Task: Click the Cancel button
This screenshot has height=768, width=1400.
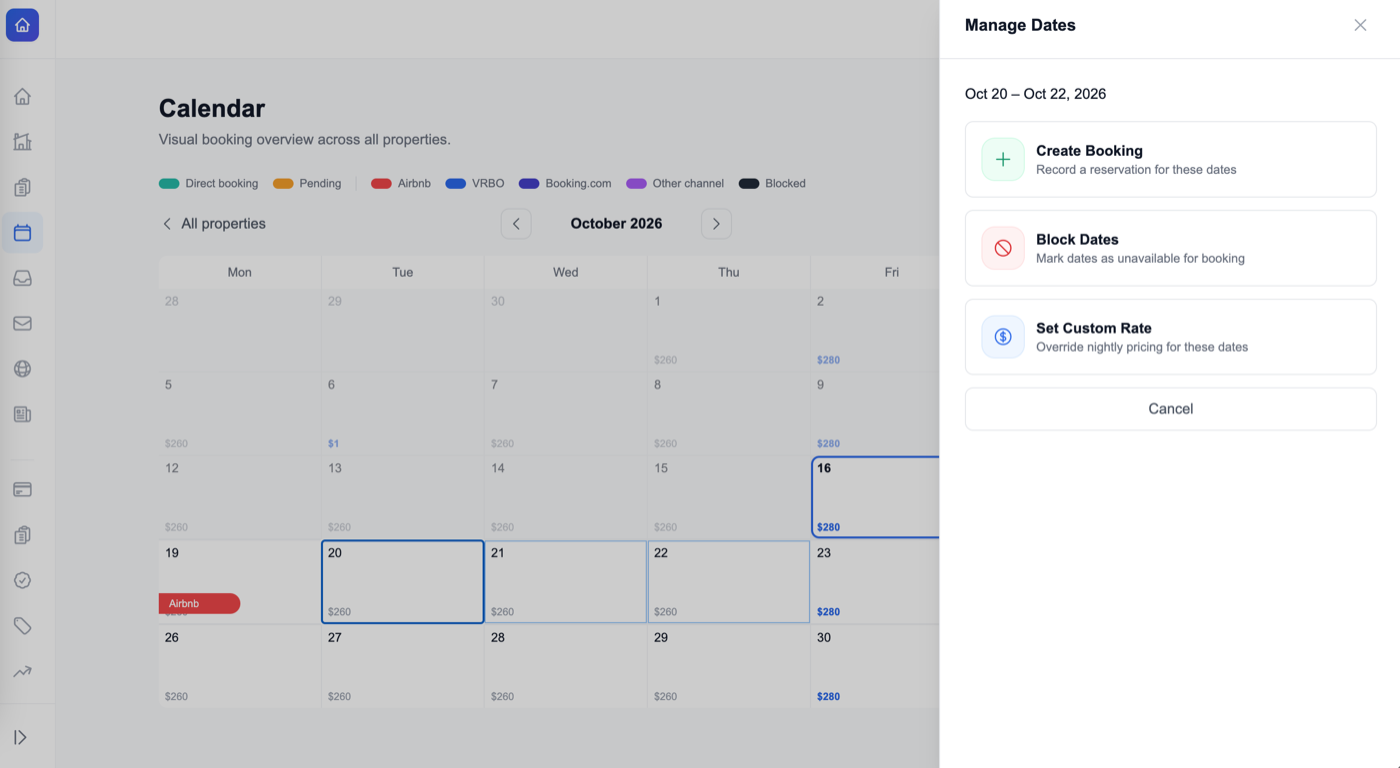Action: click(1170, 409)
